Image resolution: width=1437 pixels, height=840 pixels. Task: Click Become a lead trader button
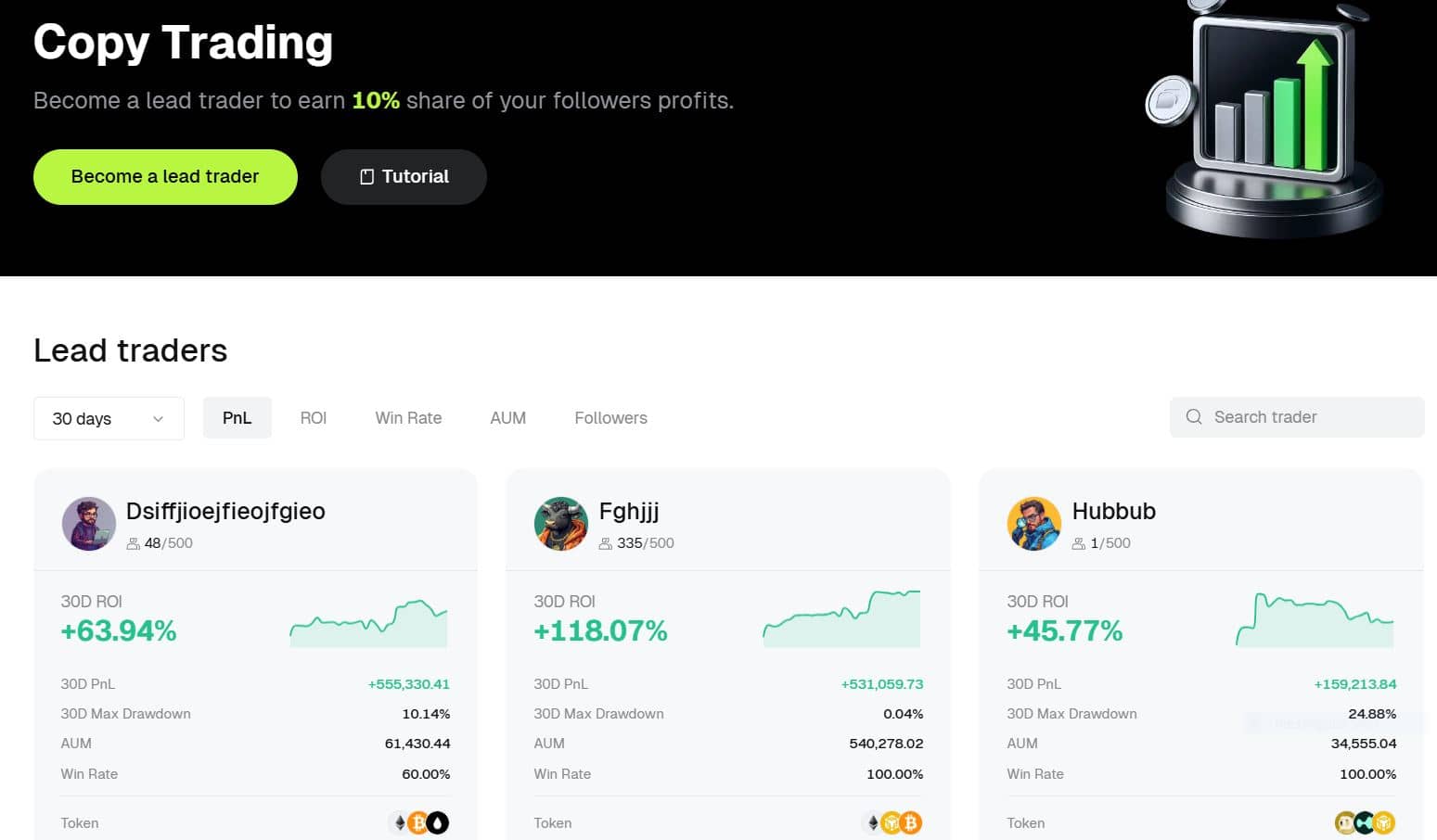(x=165, y=177)
